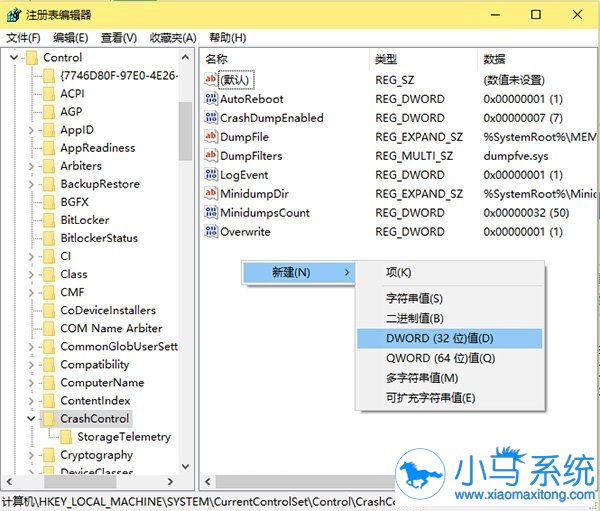Screen dimensions: 600x511
Task: Click the StorageTelemetry folder icon
Action: [66, 437]
